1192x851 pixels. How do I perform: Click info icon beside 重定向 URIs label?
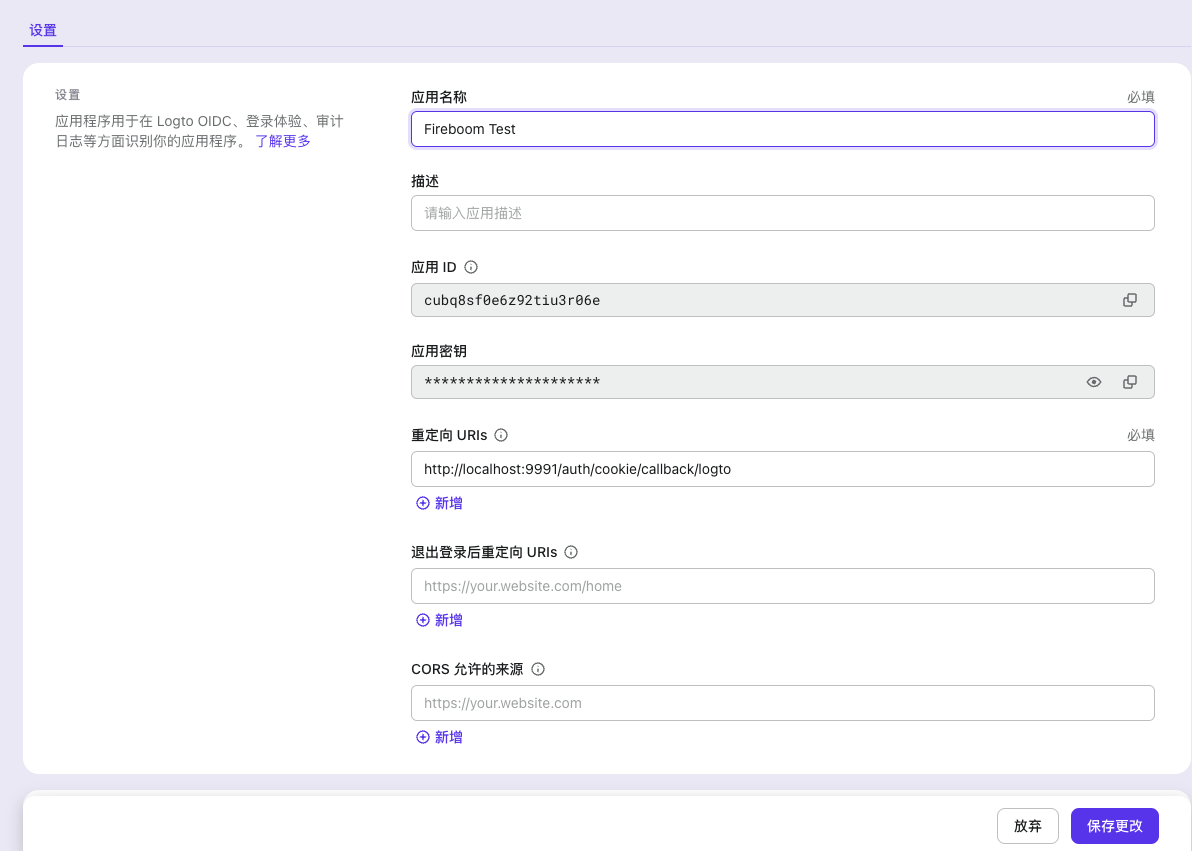point(501,435)
